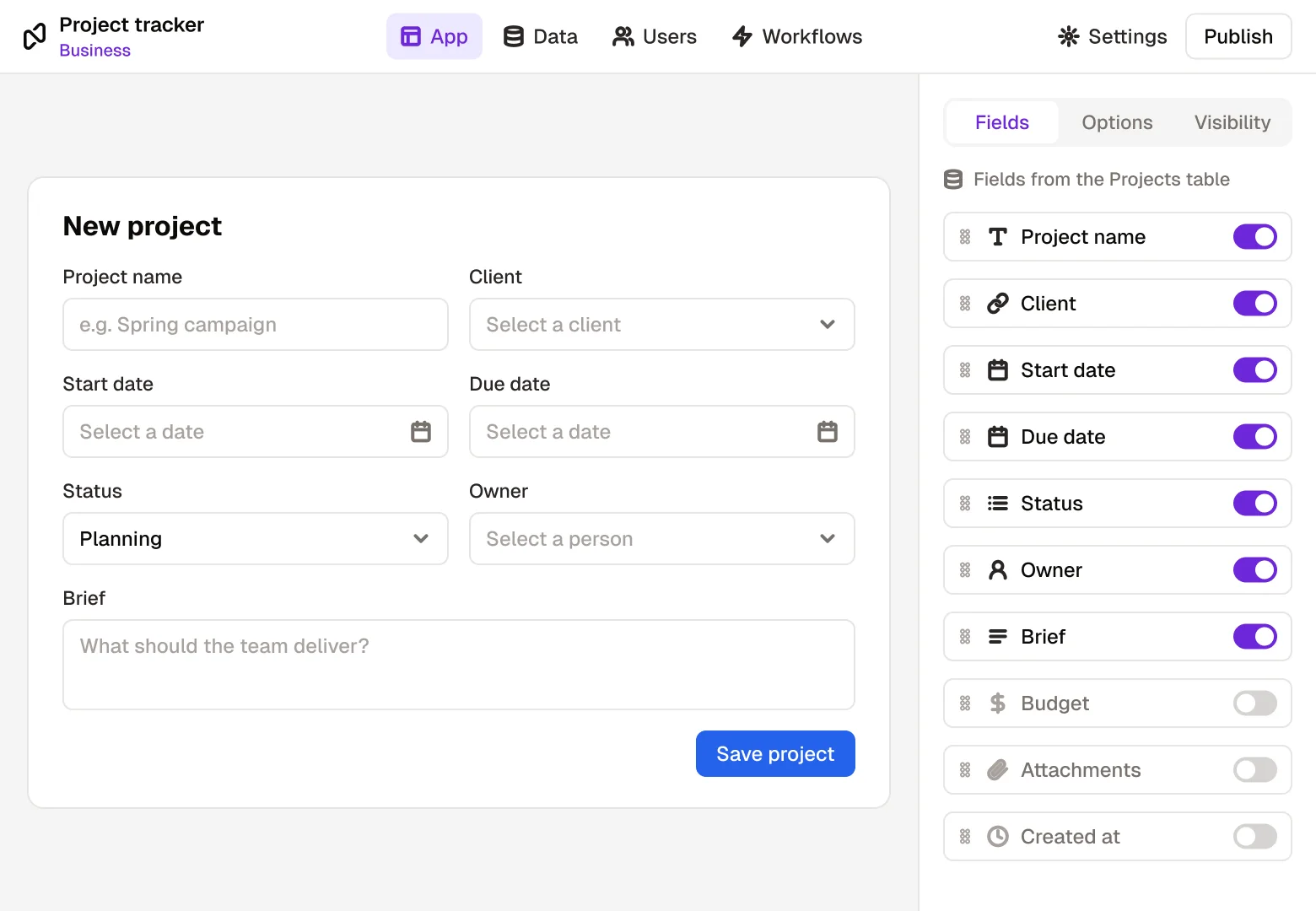Open the Users tab
The height and width of the screenshot is (911, 1316).
coord(655,36)
